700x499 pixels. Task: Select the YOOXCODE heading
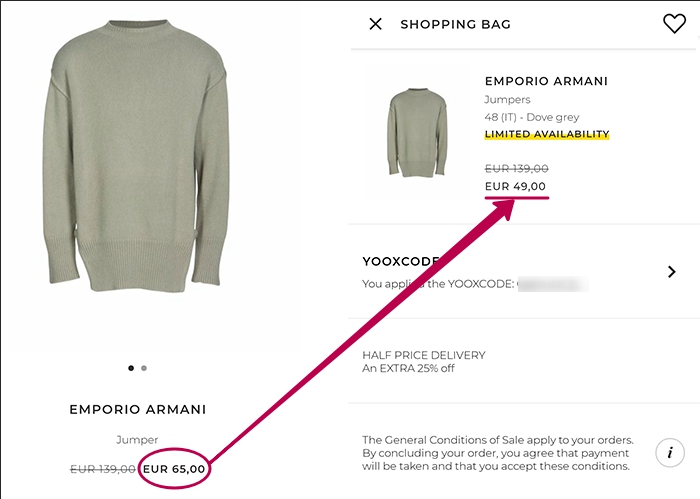coord(400,261)
